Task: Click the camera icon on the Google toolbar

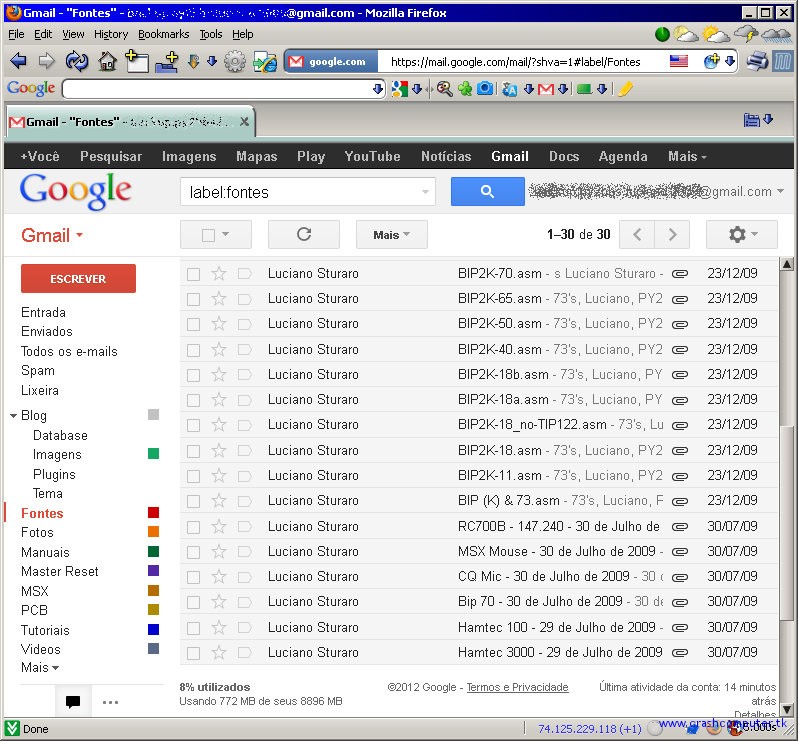Action: point(485,89)
